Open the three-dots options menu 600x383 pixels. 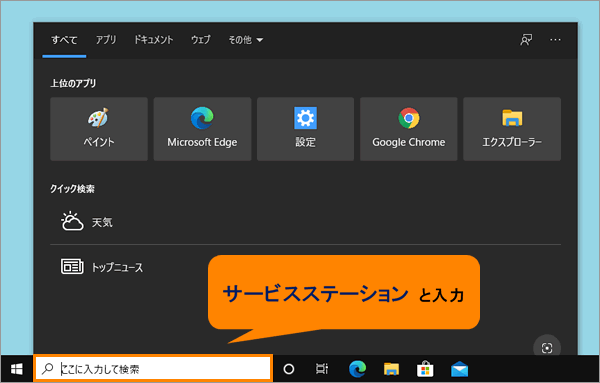click(x=555, y=40)
